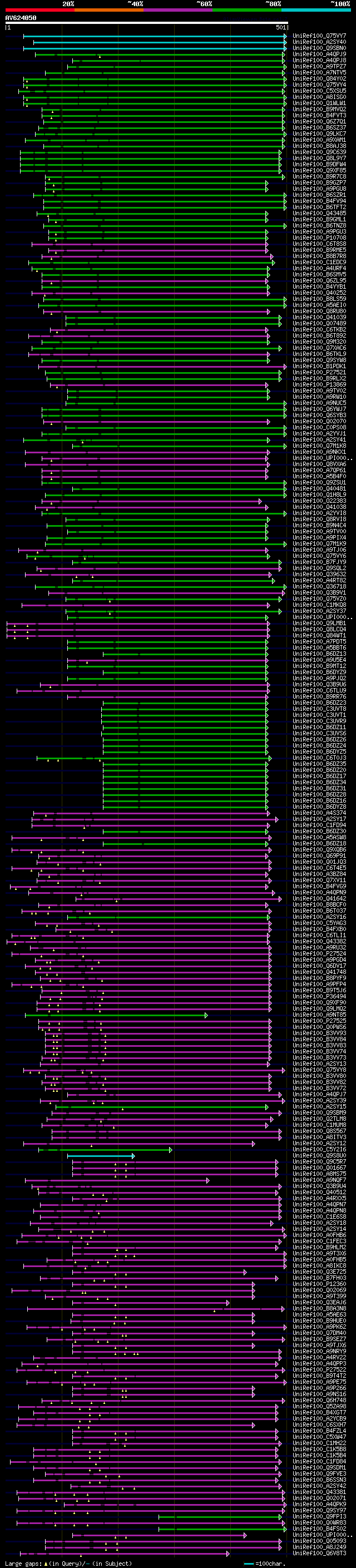Select the UniRef100_A7PDT5 label
356x1568 pixels.
click(319, 641)
